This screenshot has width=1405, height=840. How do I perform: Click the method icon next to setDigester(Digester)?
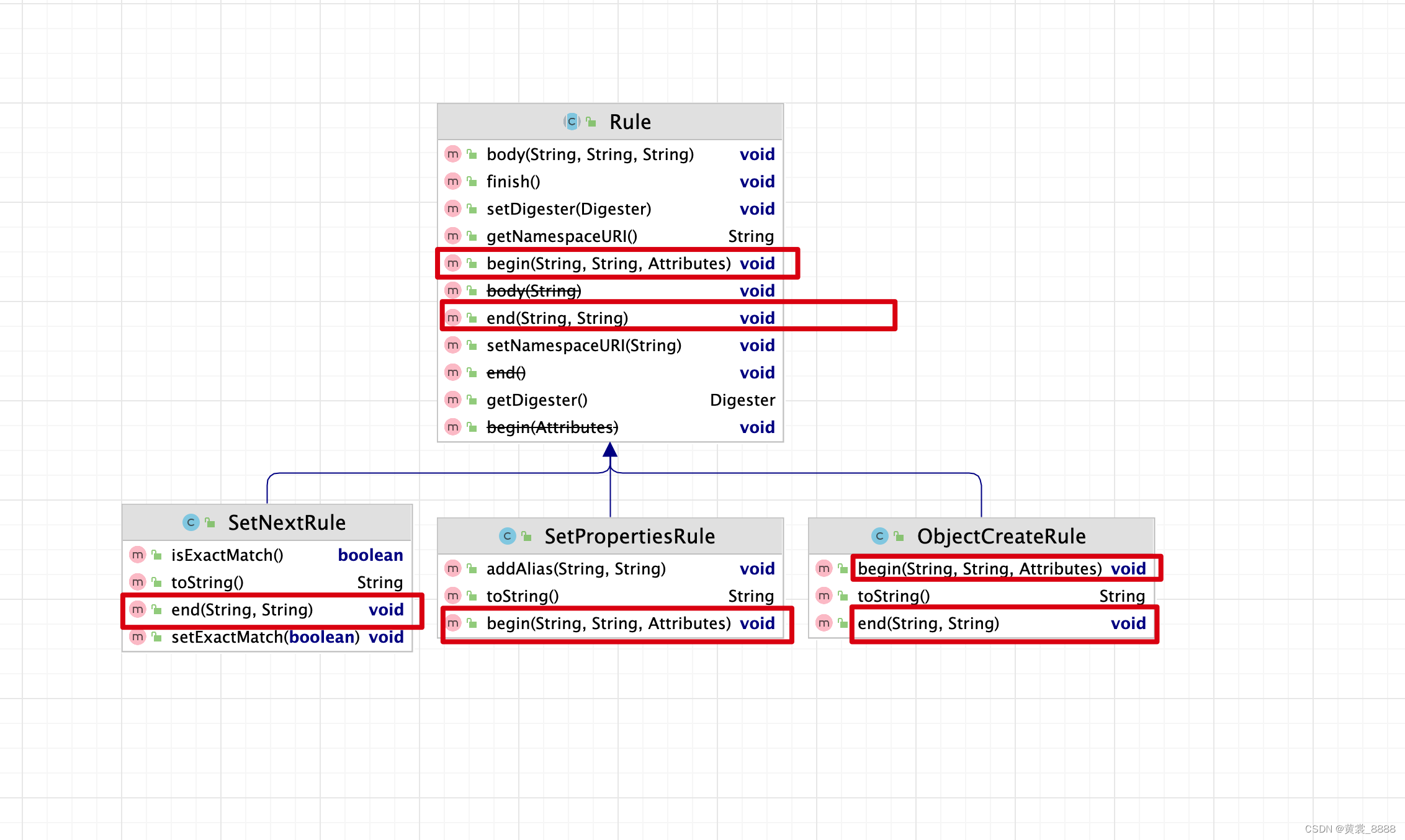tap(453, 208)
